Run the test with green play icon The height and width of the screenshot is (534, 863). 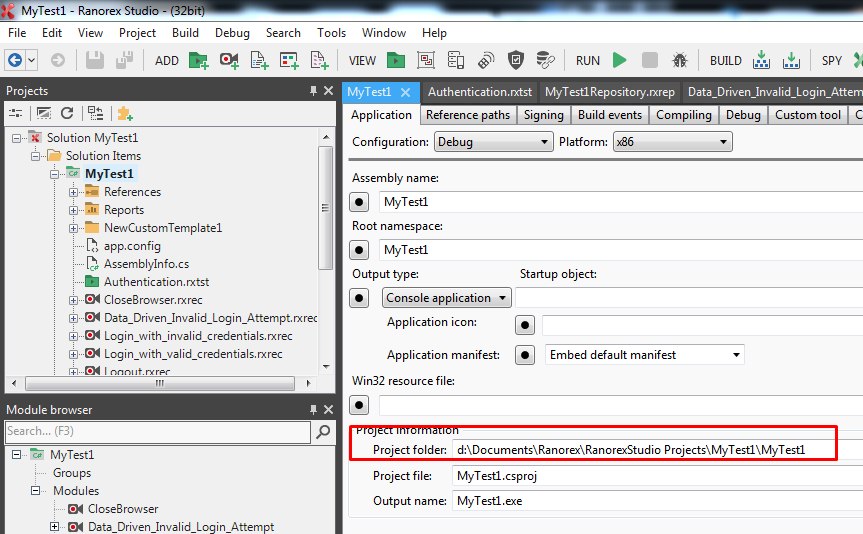[620, 60]
